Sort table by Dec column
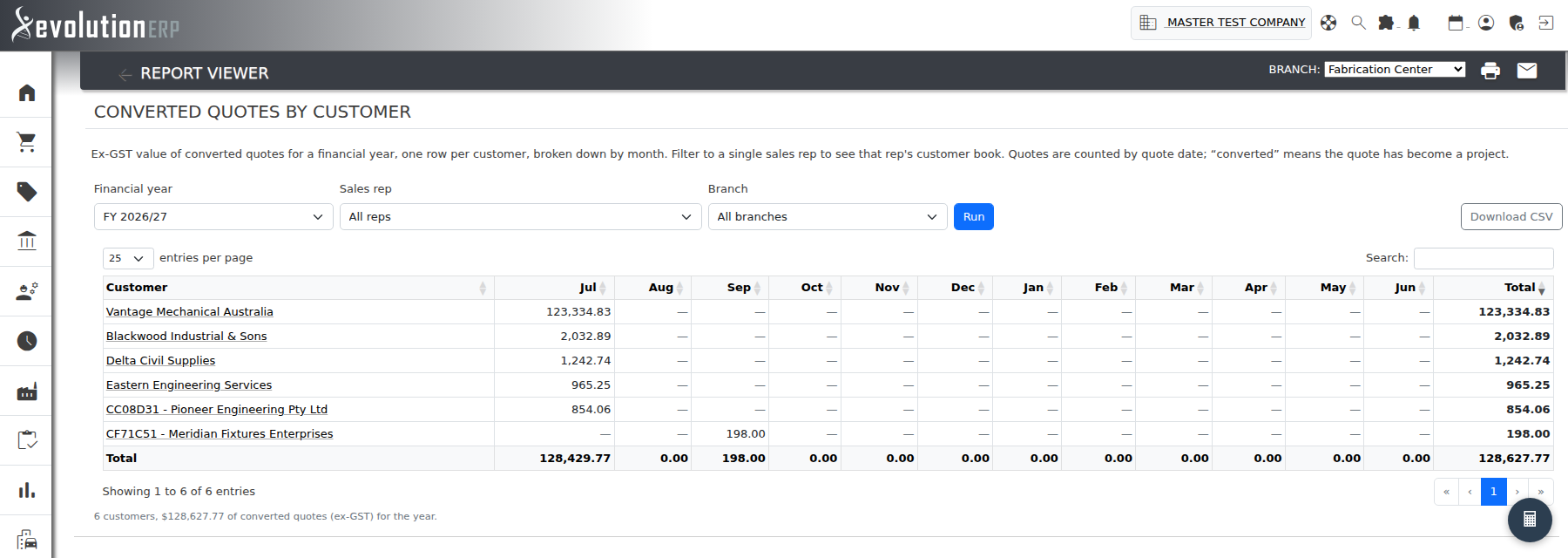1568x558 pixels. [956, 288]
